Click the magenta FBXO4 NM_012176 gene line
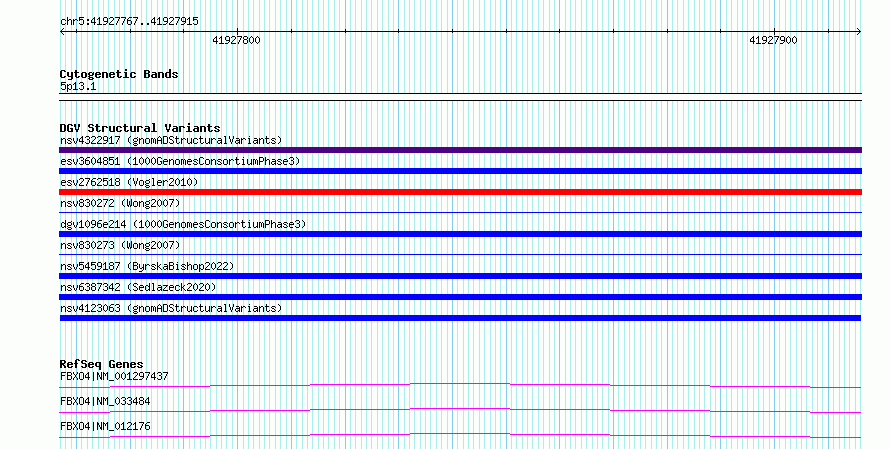The image size is (890, 449). tap(460, 435)
